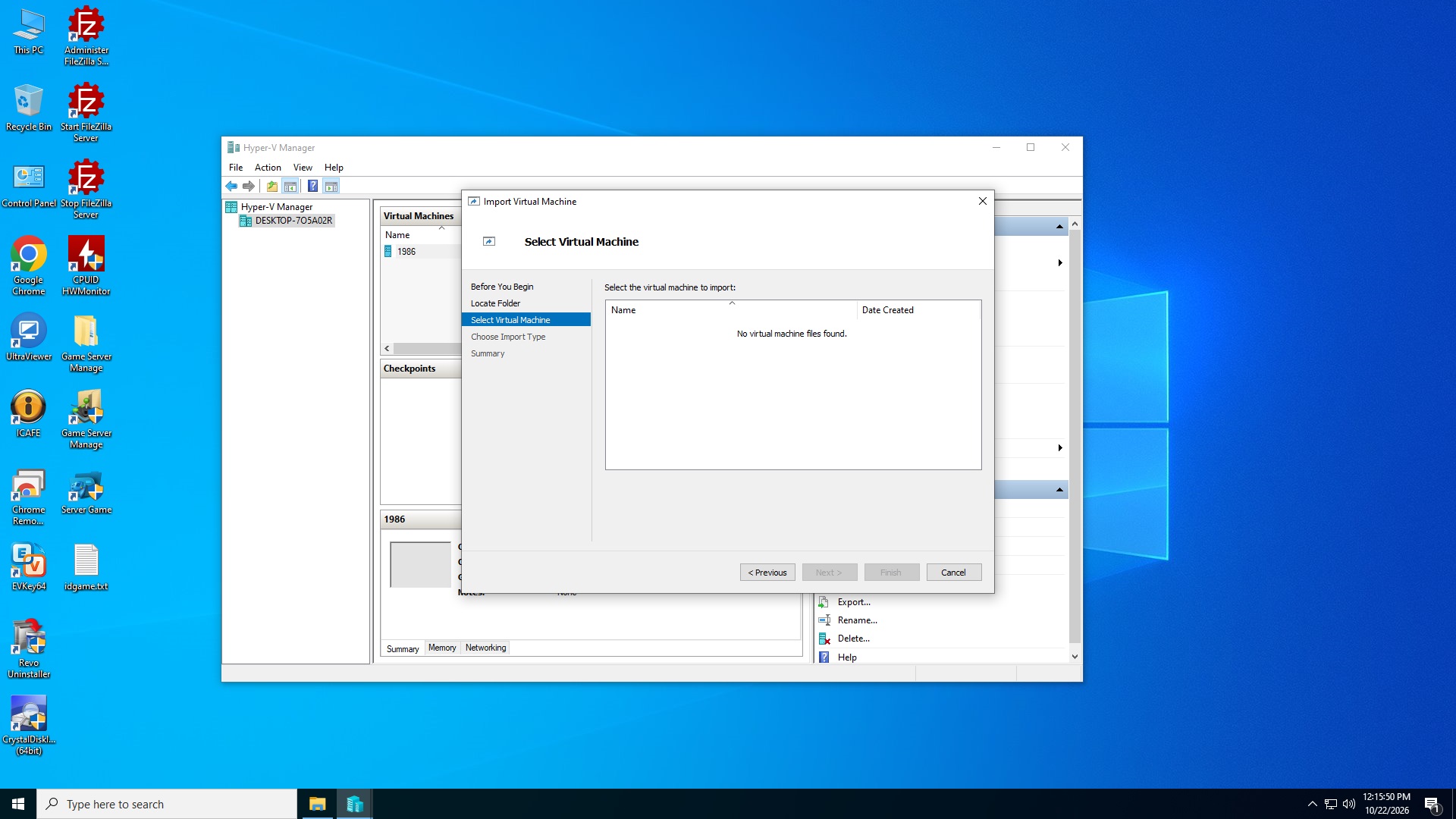Viewport: 1456px width, 819px height.
Task: Open Revo Uninstaller desktop shortcut
Action: (29, 648)
